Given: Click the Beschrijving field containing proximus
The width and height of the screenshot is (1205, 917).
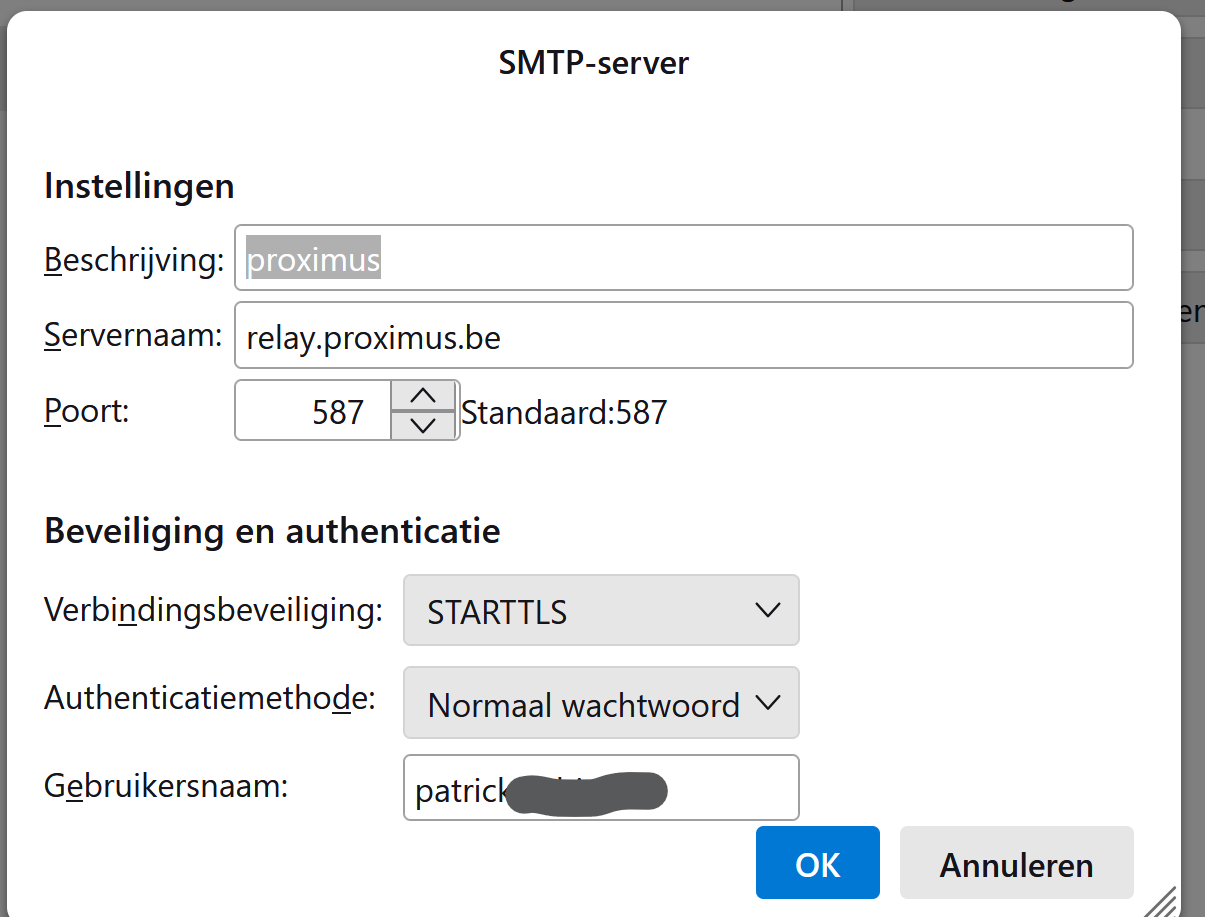Looking at the screenshot, I should point(683,258).
